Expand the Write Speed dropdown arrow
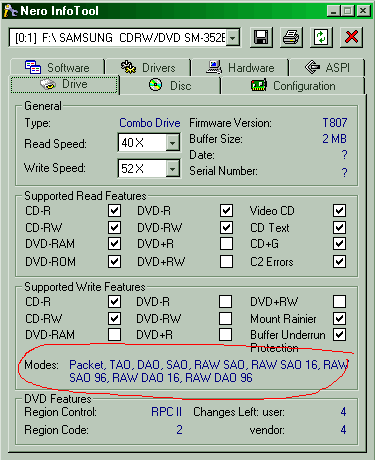This screenshot has width=375, height=460. (x=172, y=169)
